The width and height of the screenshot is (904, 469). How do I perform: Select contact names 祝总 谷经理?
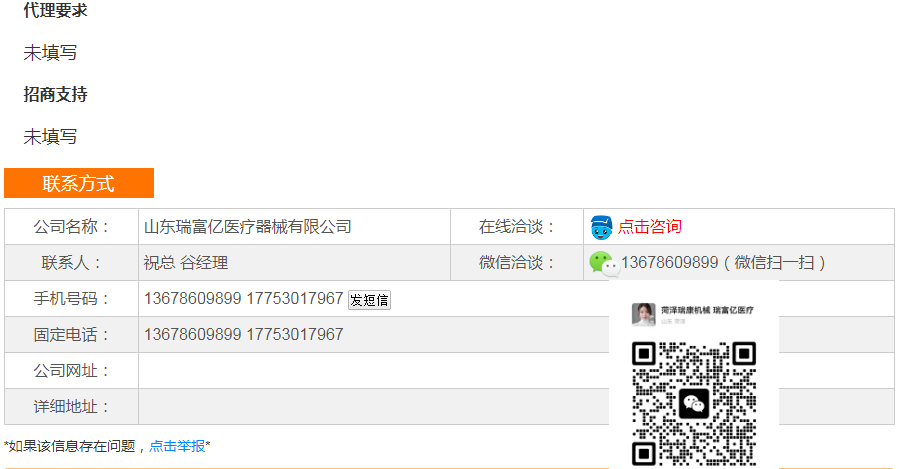(186, 263)
